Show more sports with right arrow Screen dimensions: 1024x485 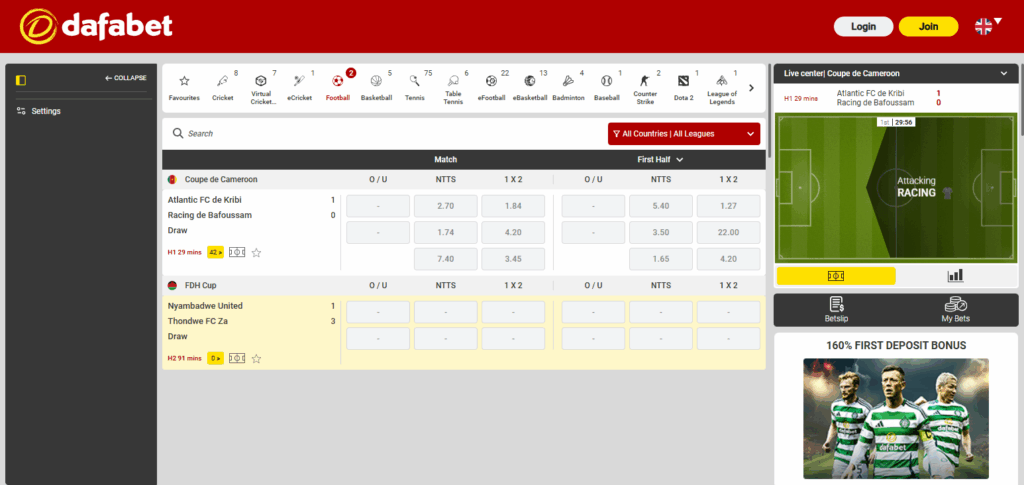pos(751,87)
